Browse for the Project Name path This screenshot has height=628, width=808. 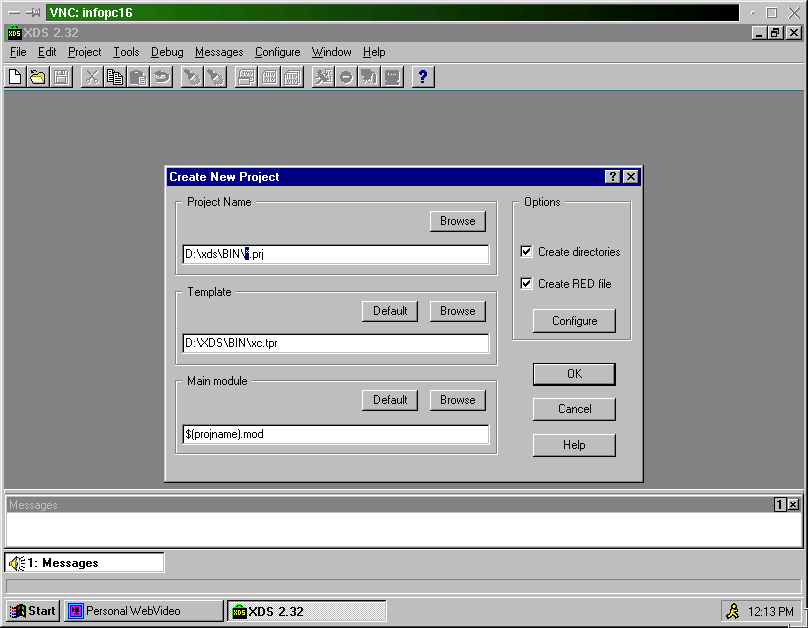point(458,221)
